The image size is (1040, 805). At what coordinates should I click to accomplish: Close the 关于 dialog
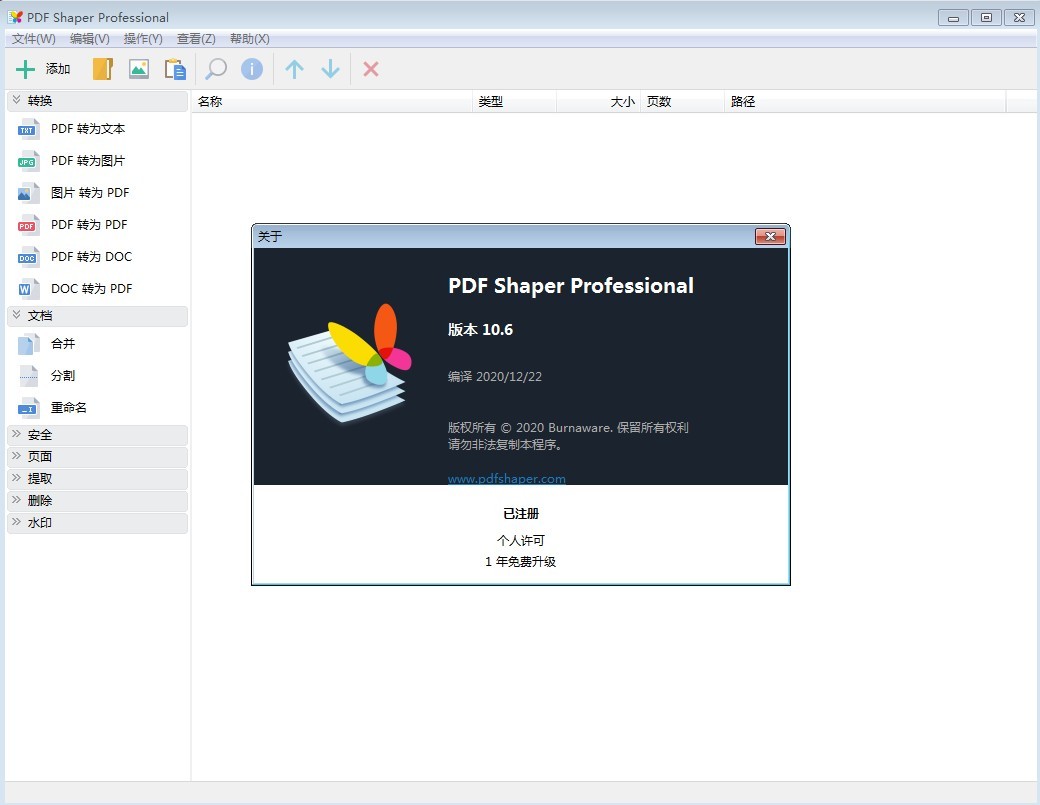click(x=769, y=237)
